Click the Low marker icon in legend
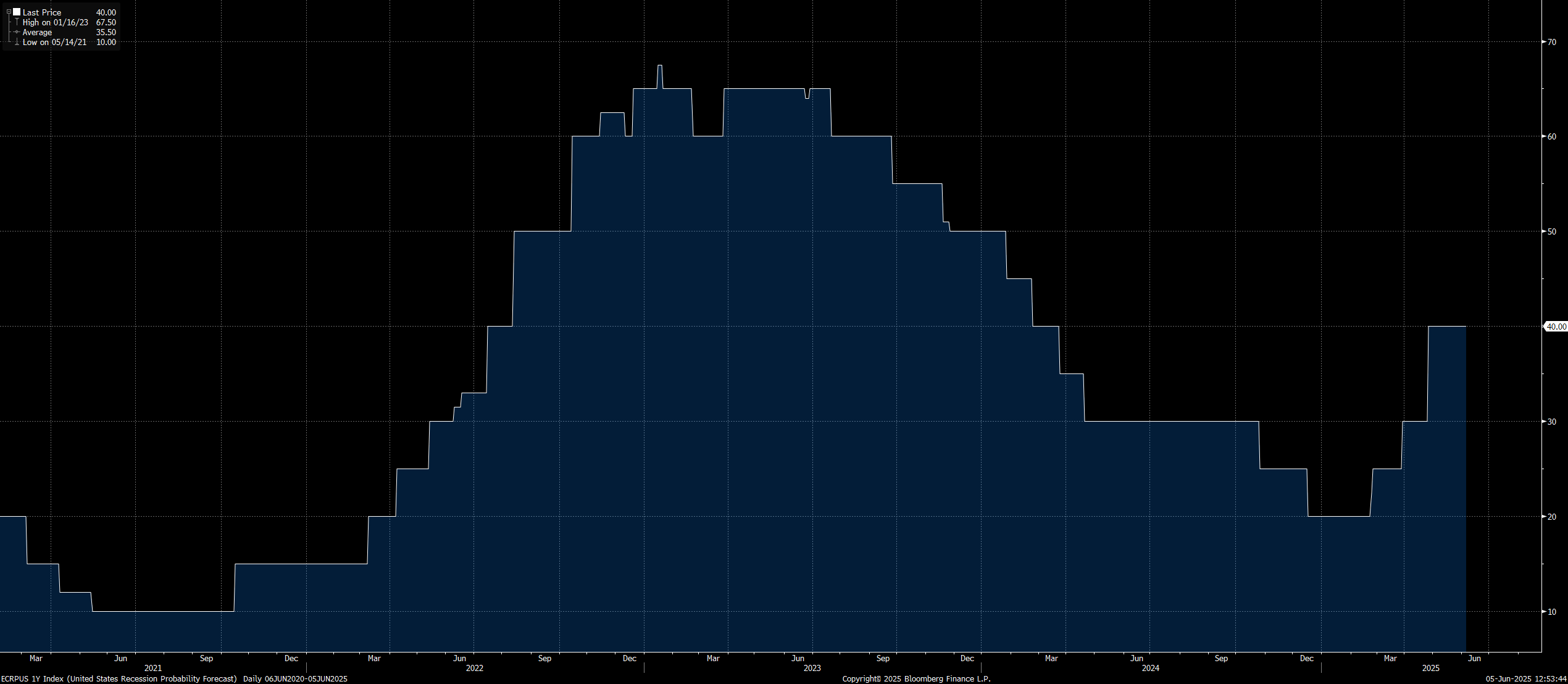This screenshot has height=684, width=1568. click(17, 42)
